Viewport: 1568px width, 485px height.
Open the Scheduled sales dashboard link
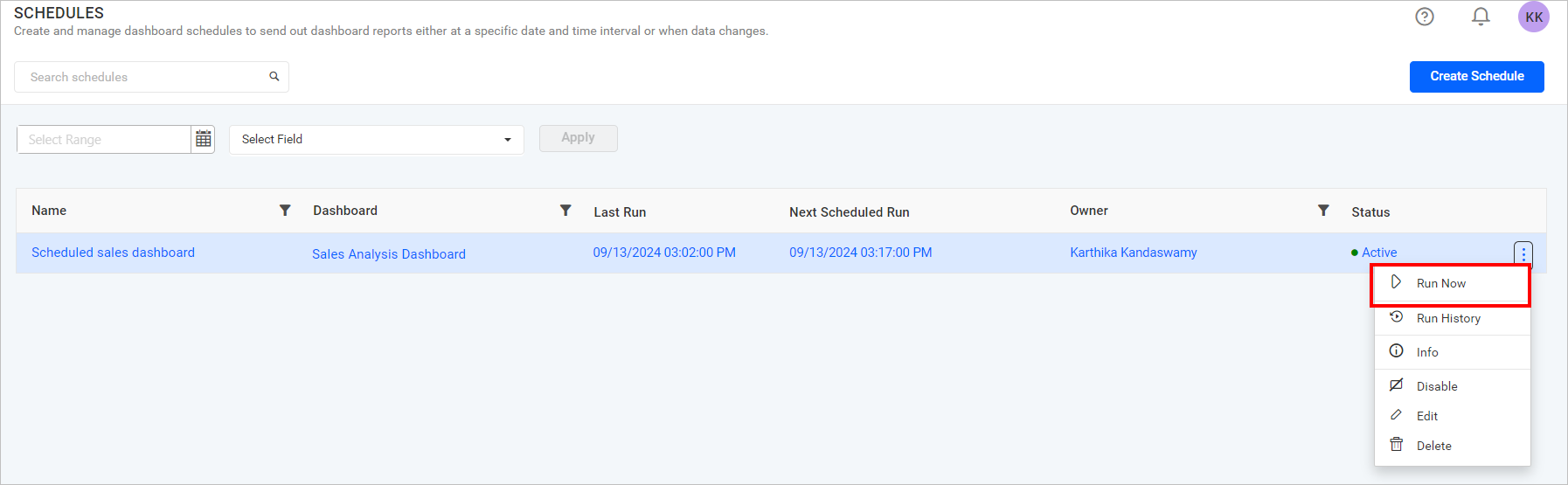(x=113, y=253)
